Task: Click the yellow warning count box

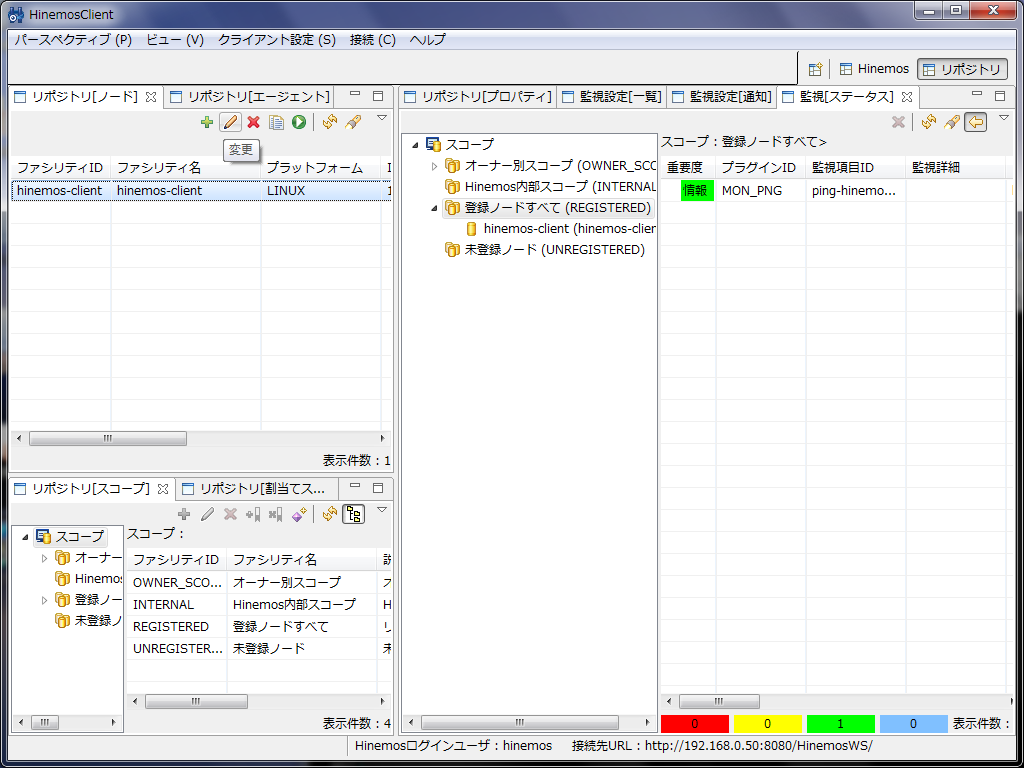Action: 767,724
